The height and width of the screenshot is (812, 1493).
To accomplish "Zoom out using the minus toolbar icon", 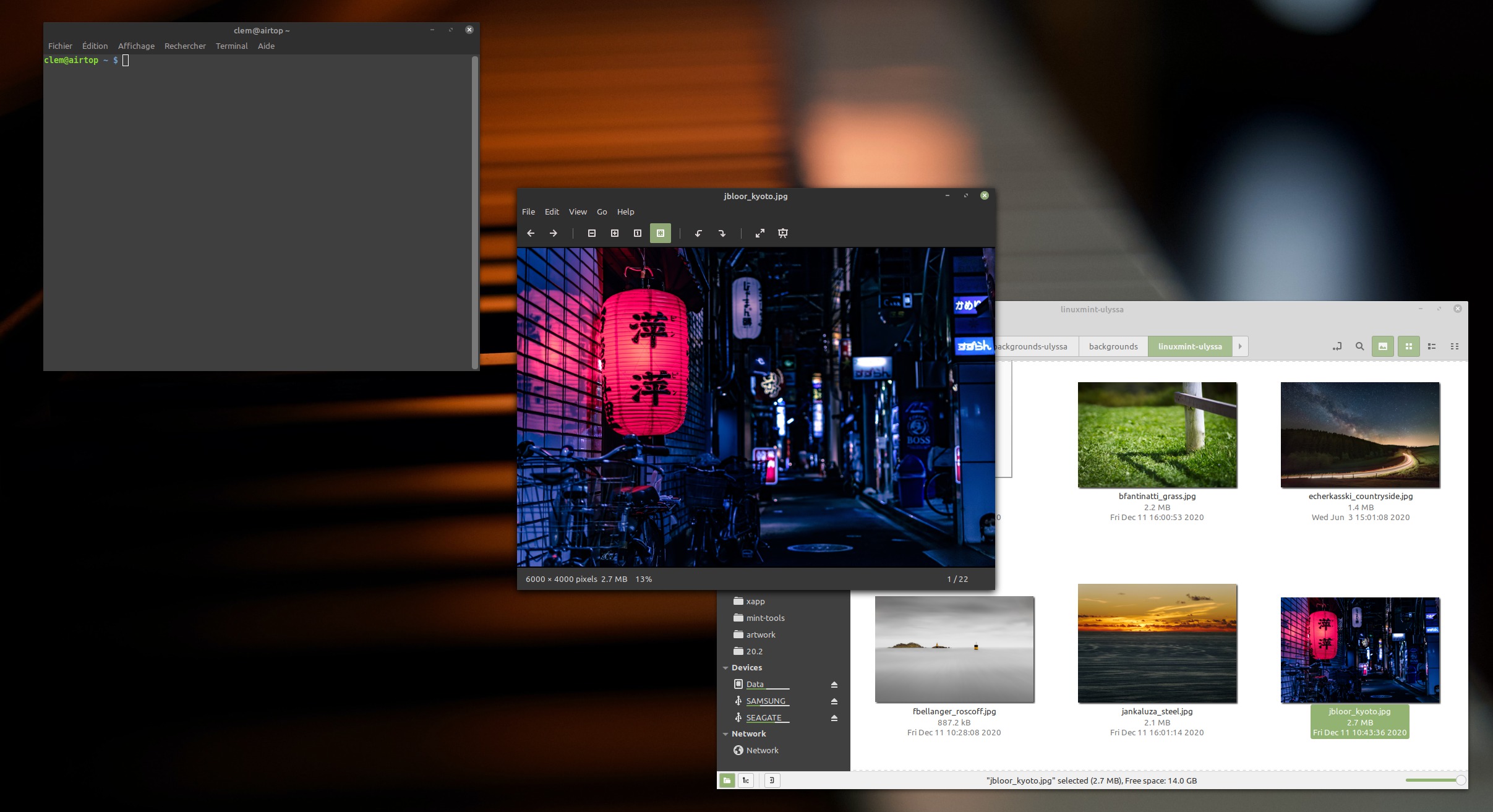I will pyautogui.click(x=591, y=233).
